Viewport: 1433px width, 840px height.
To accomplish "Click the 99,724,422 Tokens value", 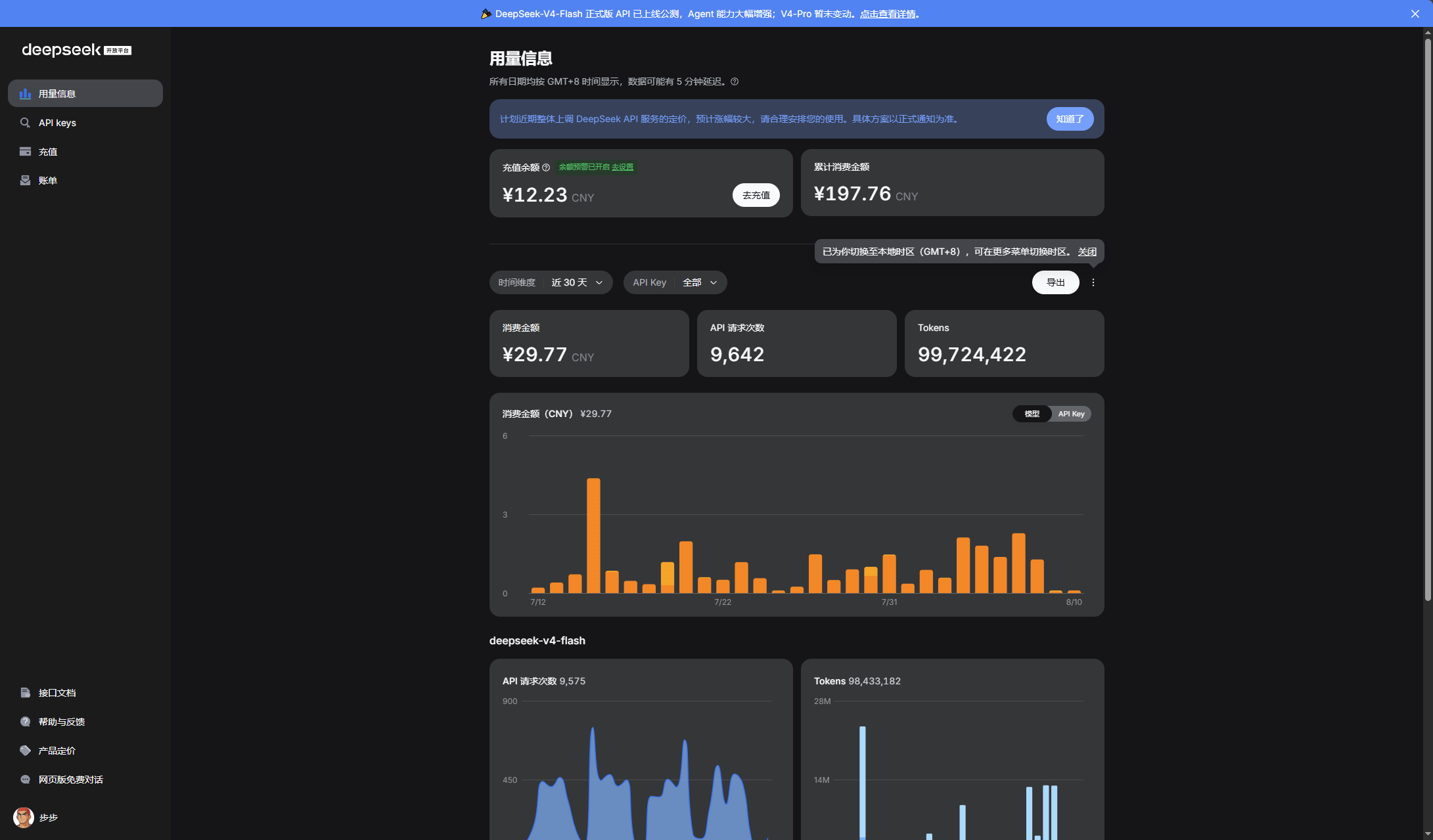I will point(972,355).
